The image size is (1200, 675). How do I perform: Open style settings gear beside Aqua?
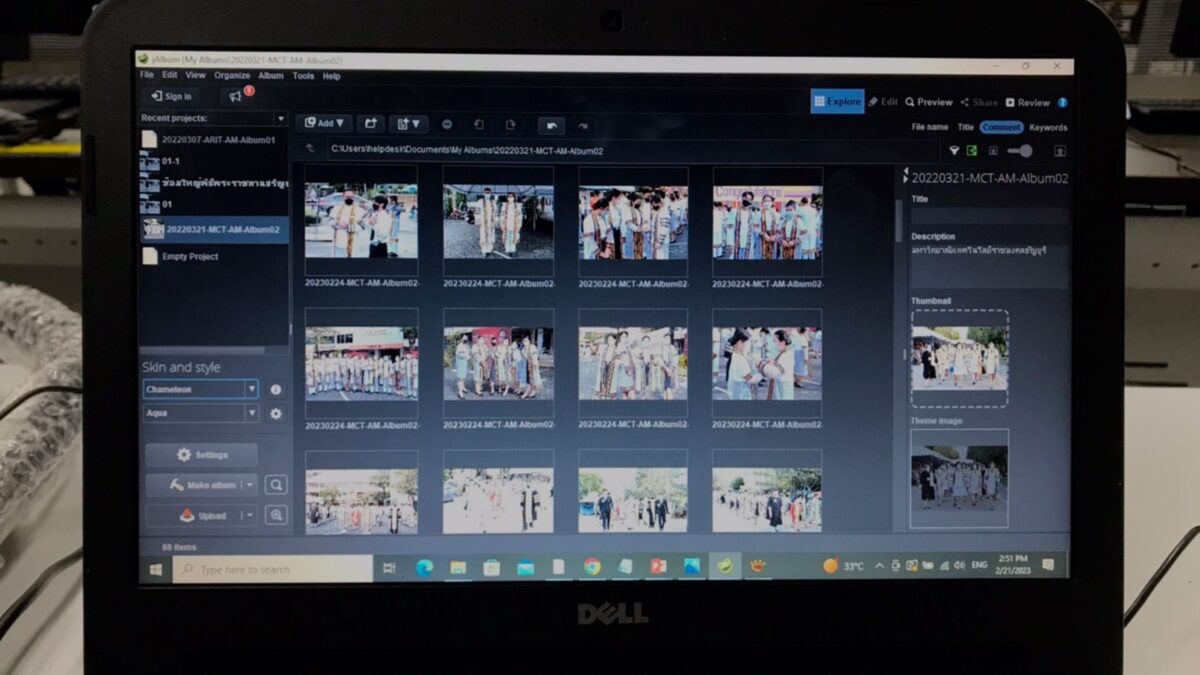coord(276,413)
